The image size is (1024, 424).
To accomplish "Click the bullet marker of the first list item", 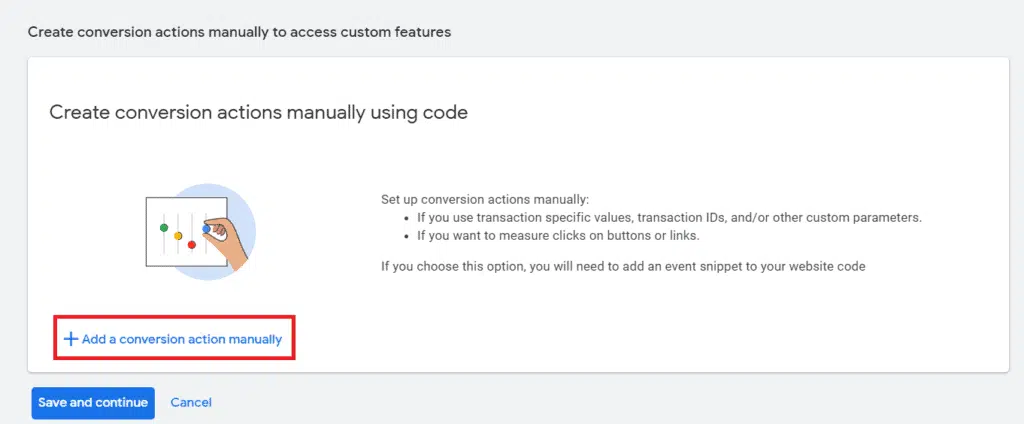I will [x=406, y=217].
